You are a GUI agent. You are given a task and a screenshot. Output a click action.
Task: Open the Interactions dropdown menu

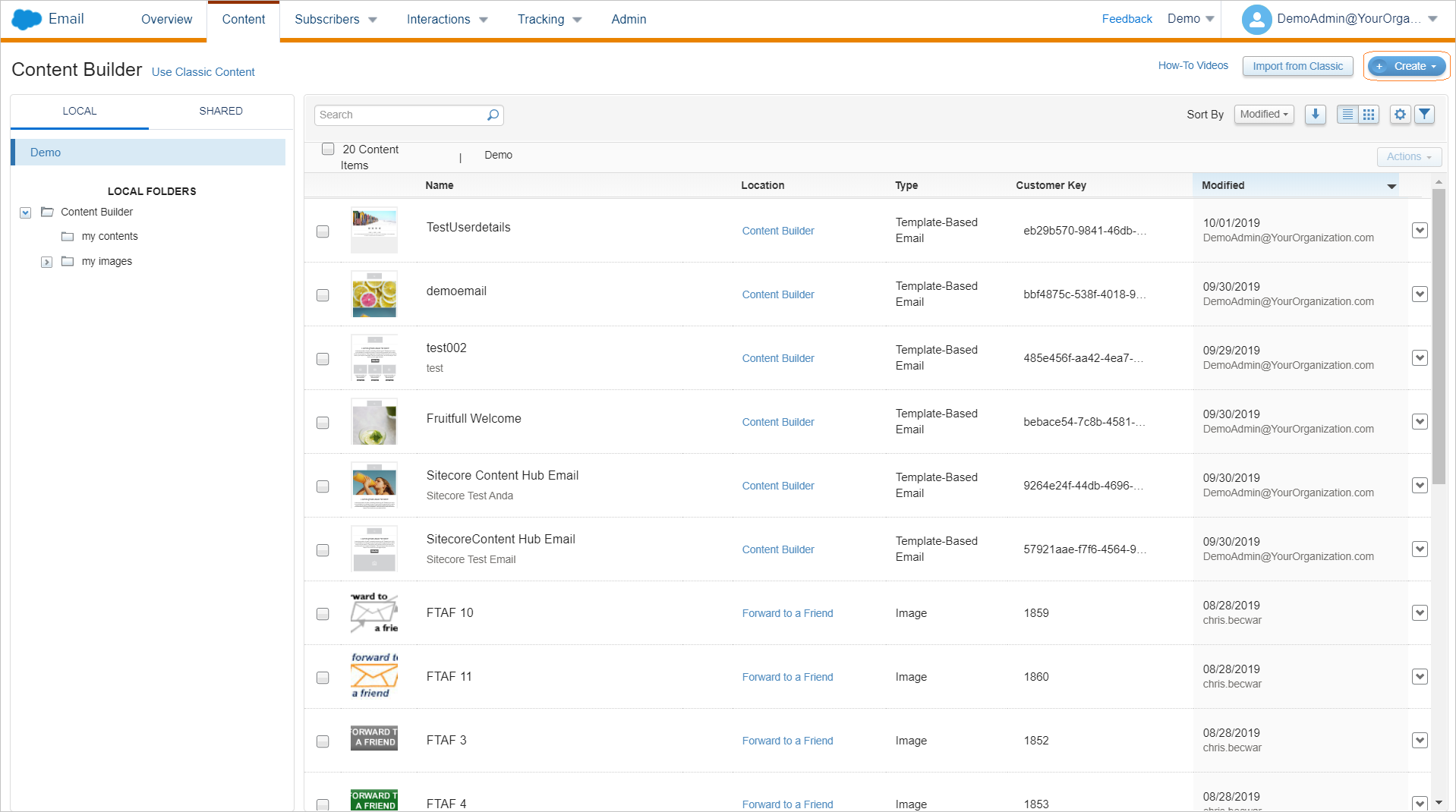[x=447, y=20]
